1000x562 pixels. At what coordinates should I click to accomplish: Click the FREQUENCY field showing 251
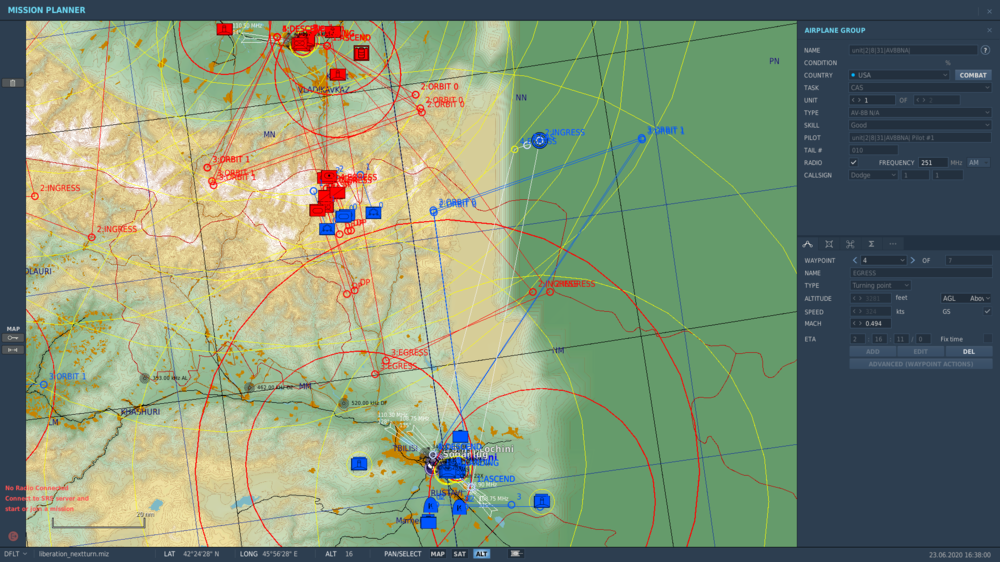[933, 163]
